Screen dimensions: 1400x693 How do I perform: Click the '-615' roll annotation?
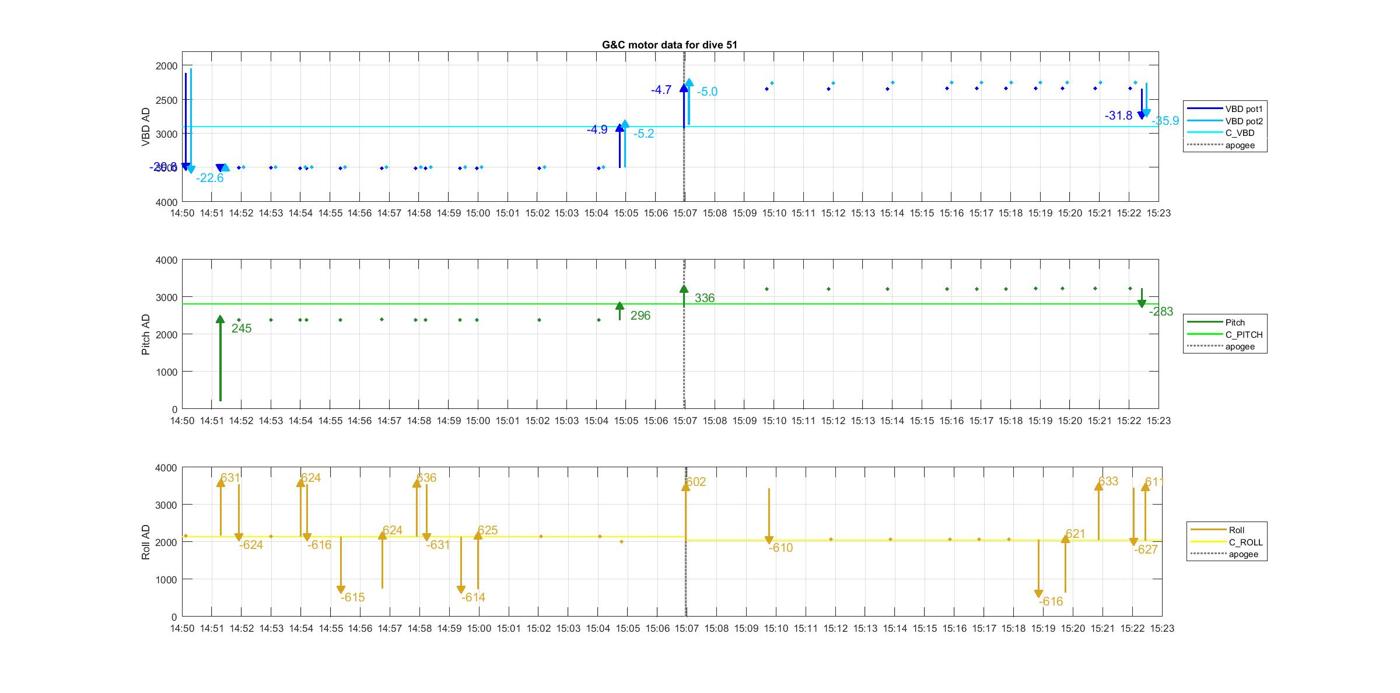point(352,598)
